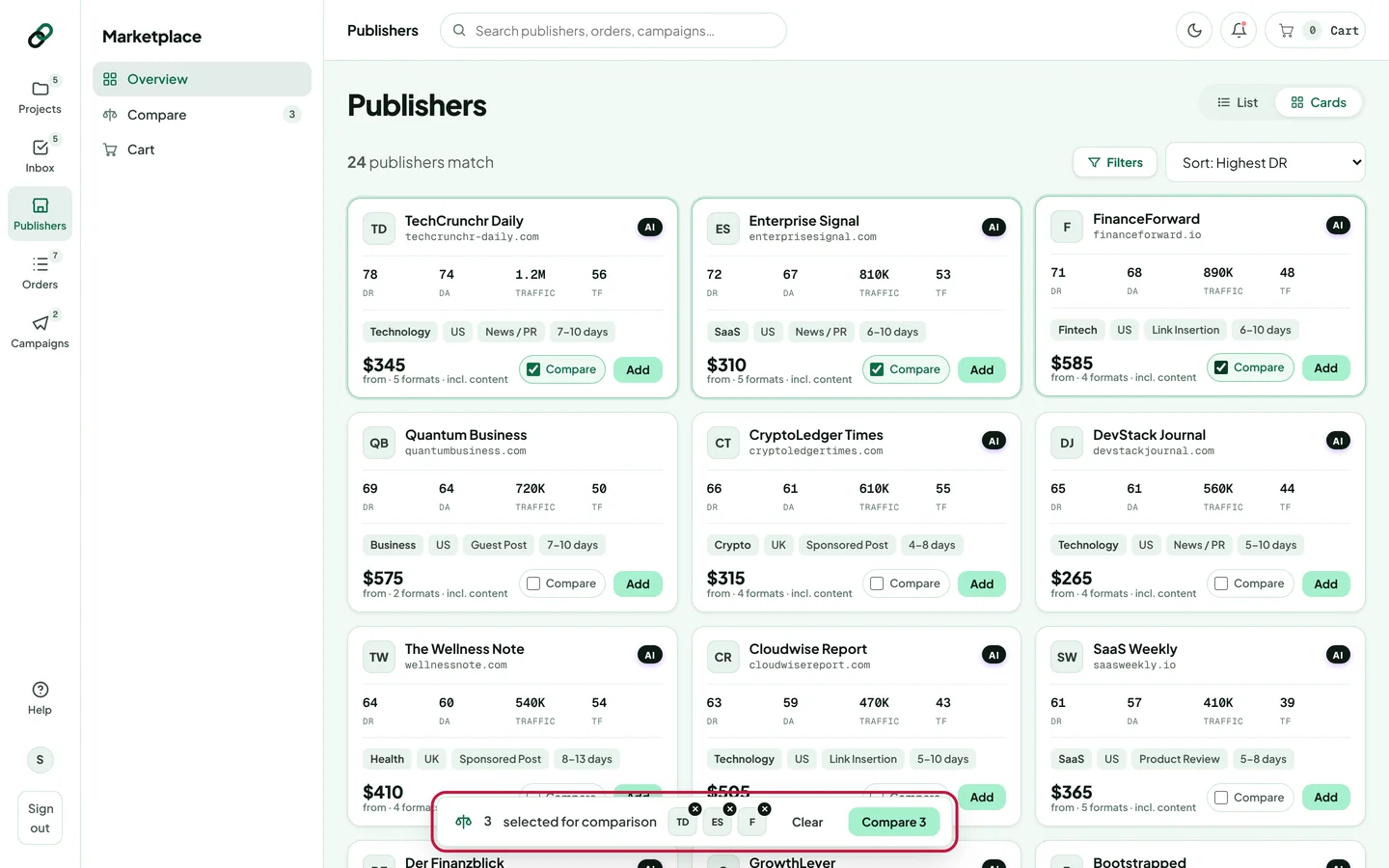The height and width of the screenshot is (868, 1389).
Task: Remove F chip from comparison bar
Action: pos(764,809)
